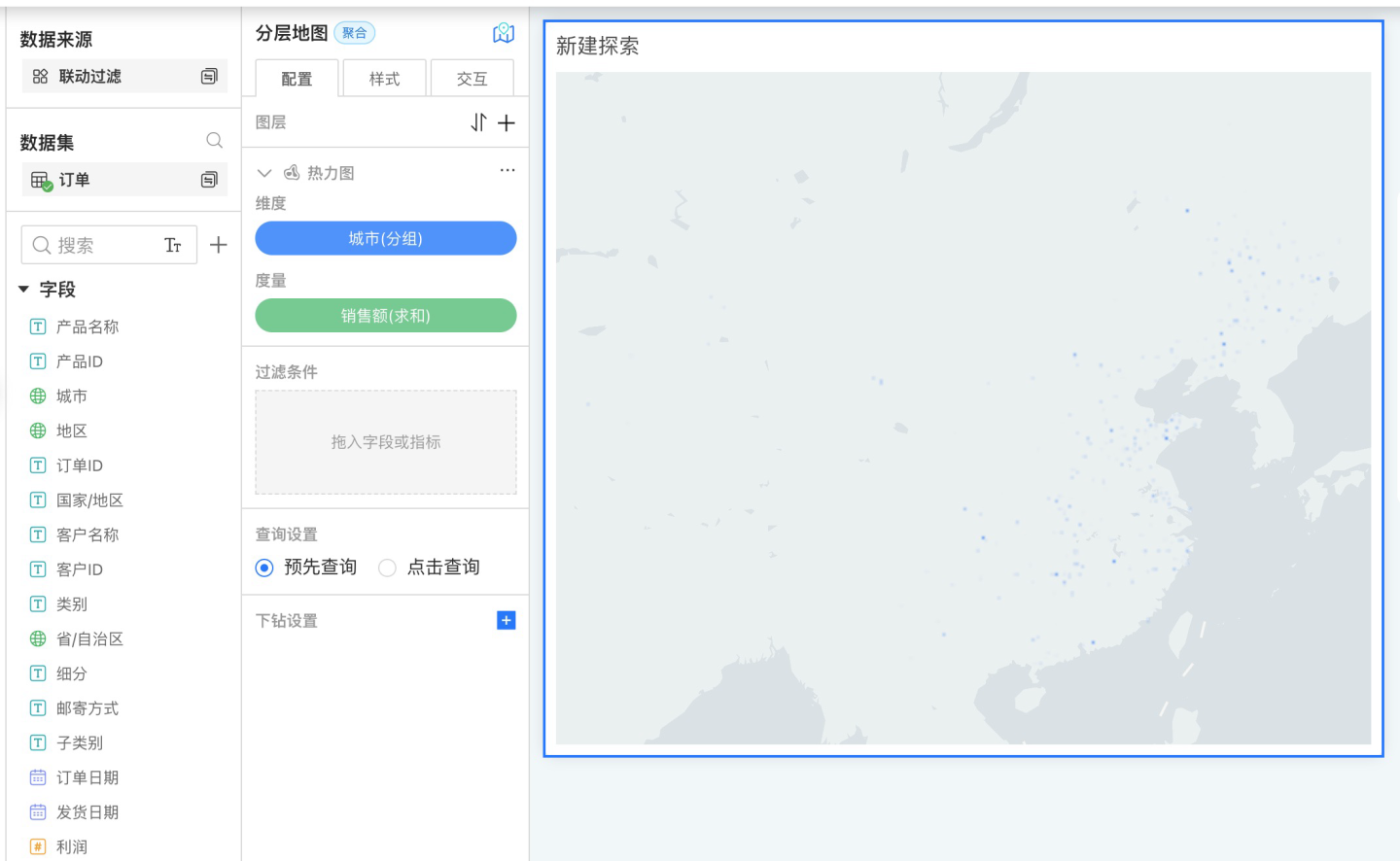
Task: Switch to the 交互 tab
Action: [x=472, y=79]
